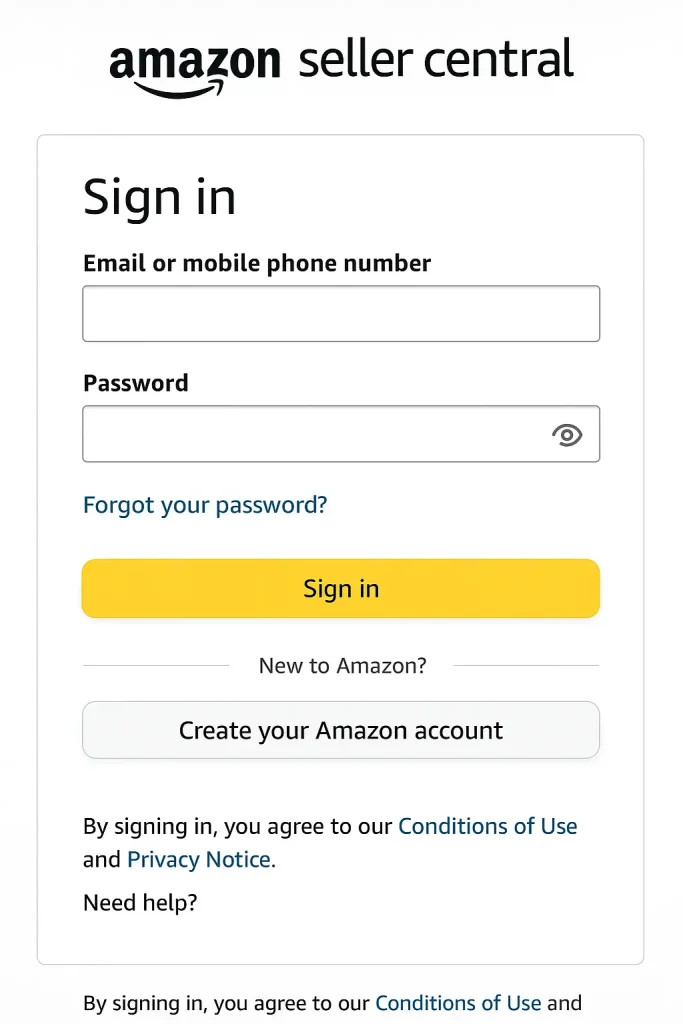
Task: Select "Create your Amazon account" button
Action: click(x=341, y=730)
